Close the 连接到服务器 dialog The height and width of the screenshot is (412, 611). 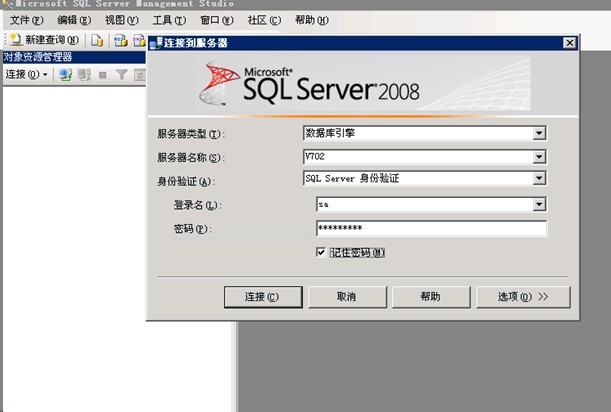coord(570,42)
